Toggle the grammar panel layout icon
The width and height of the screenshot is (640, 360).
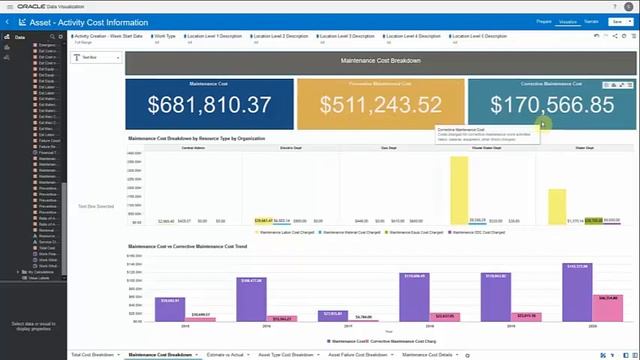click(x=635, y=356)
